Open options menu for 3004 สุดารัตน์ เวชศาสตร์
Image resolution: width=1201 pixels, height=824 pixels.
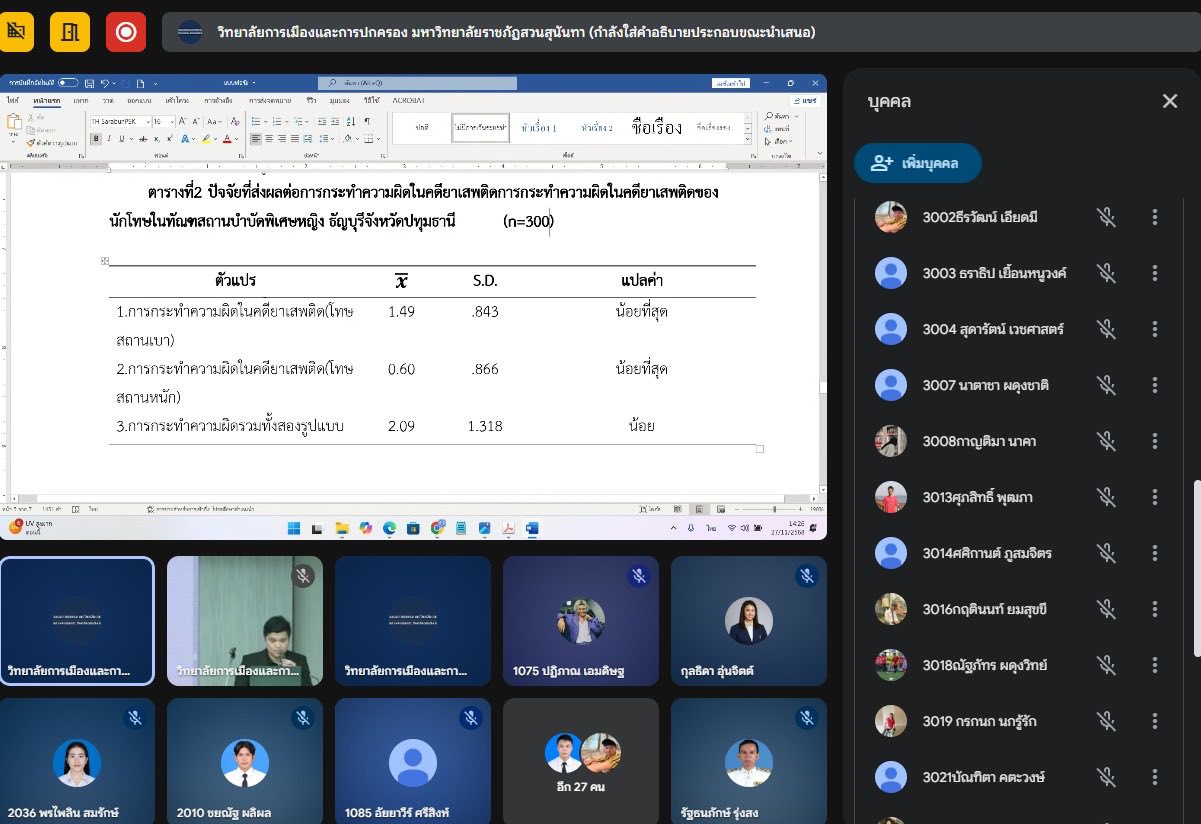1155,329
